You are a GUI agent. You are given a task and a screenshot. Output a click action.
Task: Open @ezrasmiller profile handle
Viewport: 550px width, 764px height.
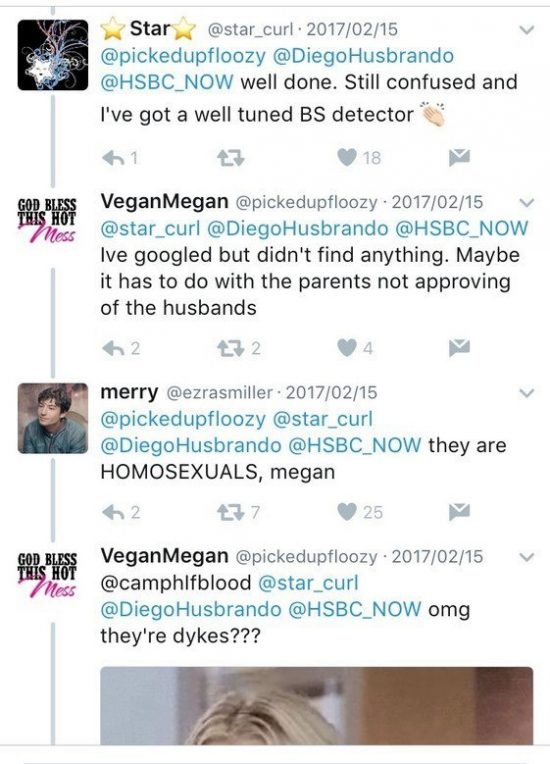(x=219, y=393)
